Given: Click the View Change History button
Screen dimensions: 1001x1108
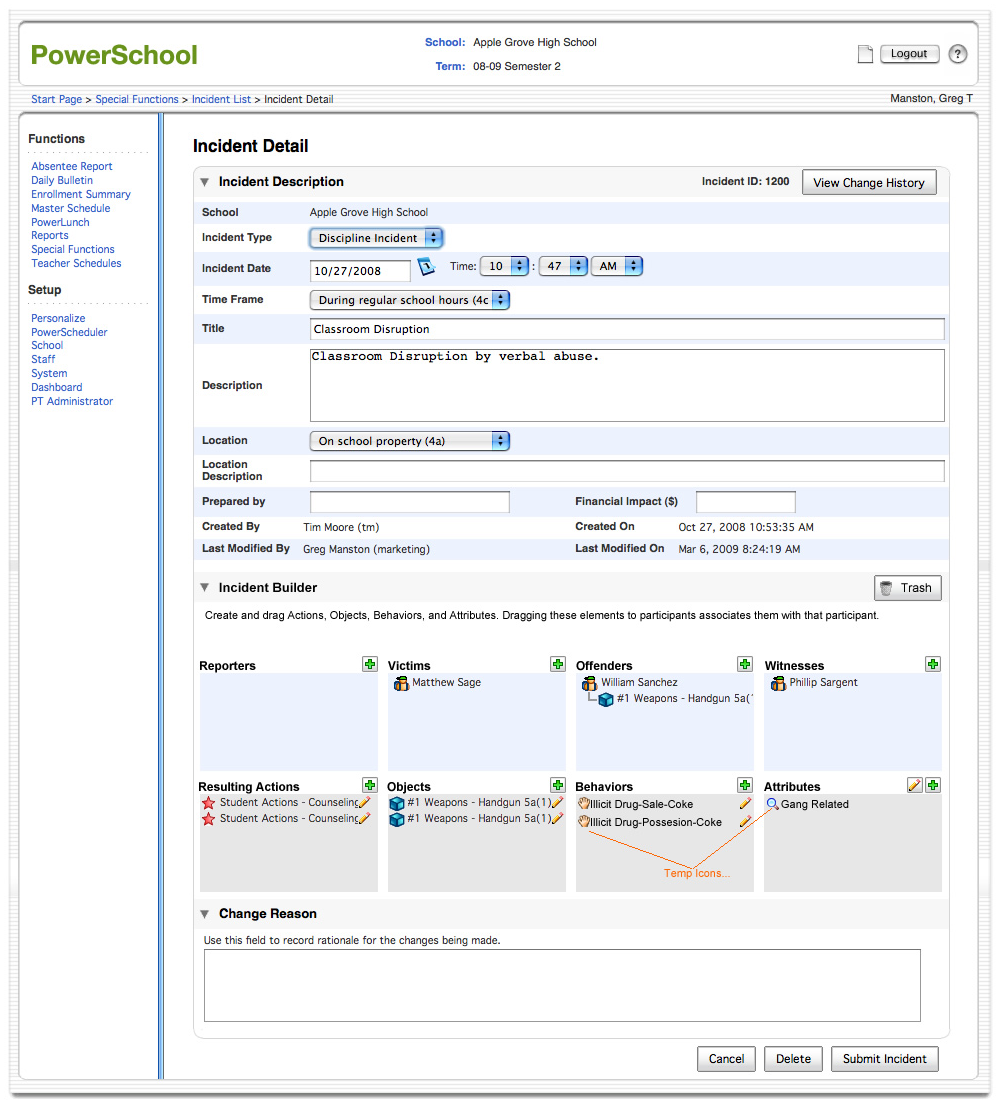Looking at the screenshot, I should point(869,183).
